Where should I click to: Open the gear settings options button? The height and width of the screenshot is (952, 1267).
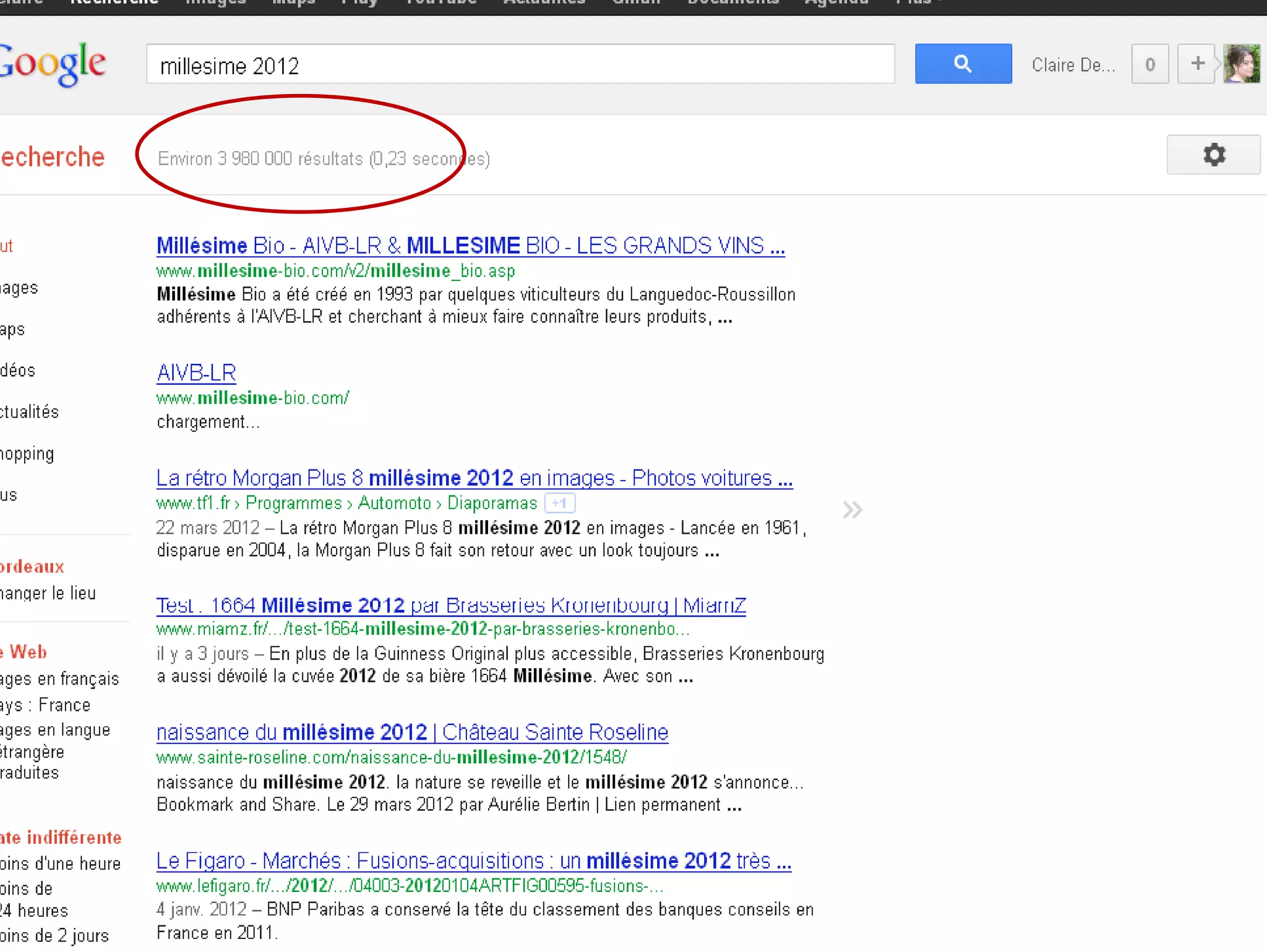pyautogui.click(x=1213, y=155)
